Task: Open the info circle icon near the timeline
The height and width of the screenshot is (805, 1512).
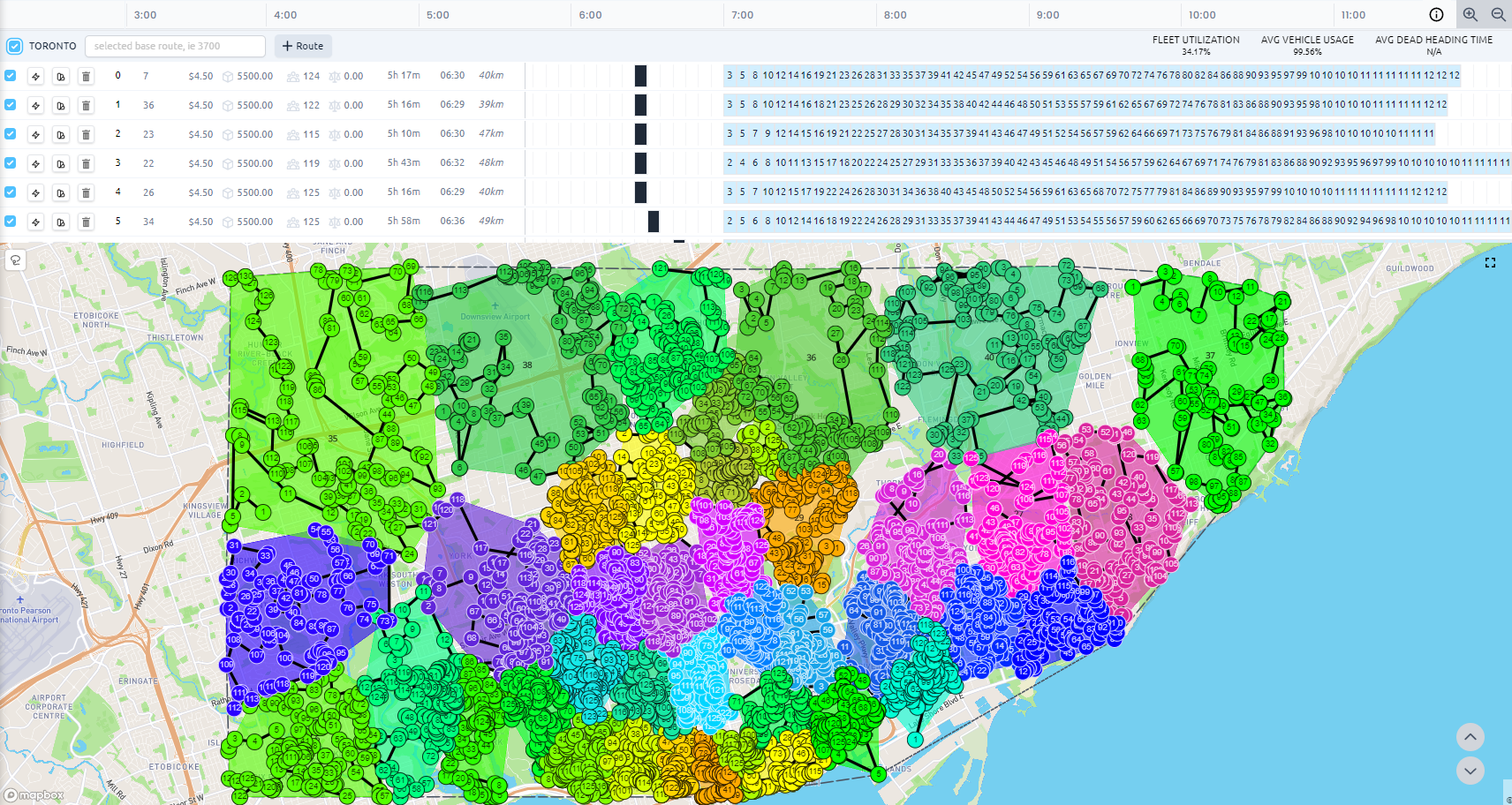Action: point(1436,14)
